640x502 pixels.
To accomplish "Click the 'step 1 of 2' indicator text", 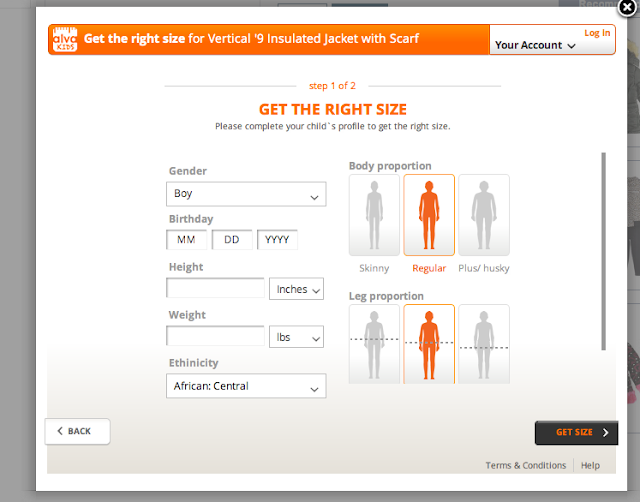I will click(332, 86).
